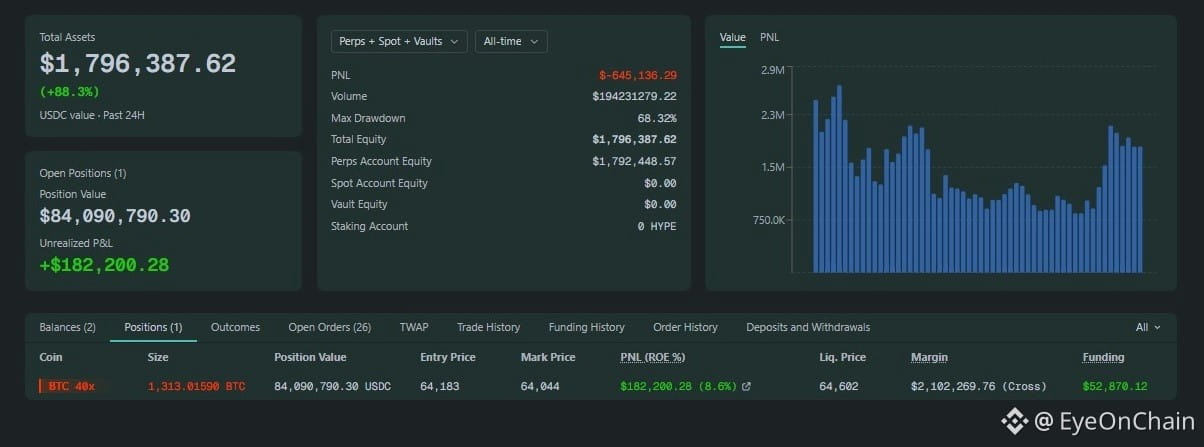Open the Funding History tab
This screenshot has height=447, width=1204.
(x=586, y=327)
